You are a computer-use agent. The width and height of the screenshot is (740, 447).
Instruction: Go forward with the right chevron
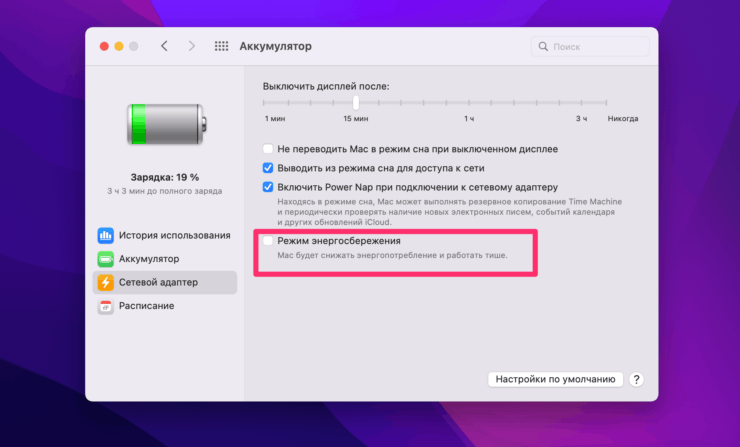tap(191, 47)
